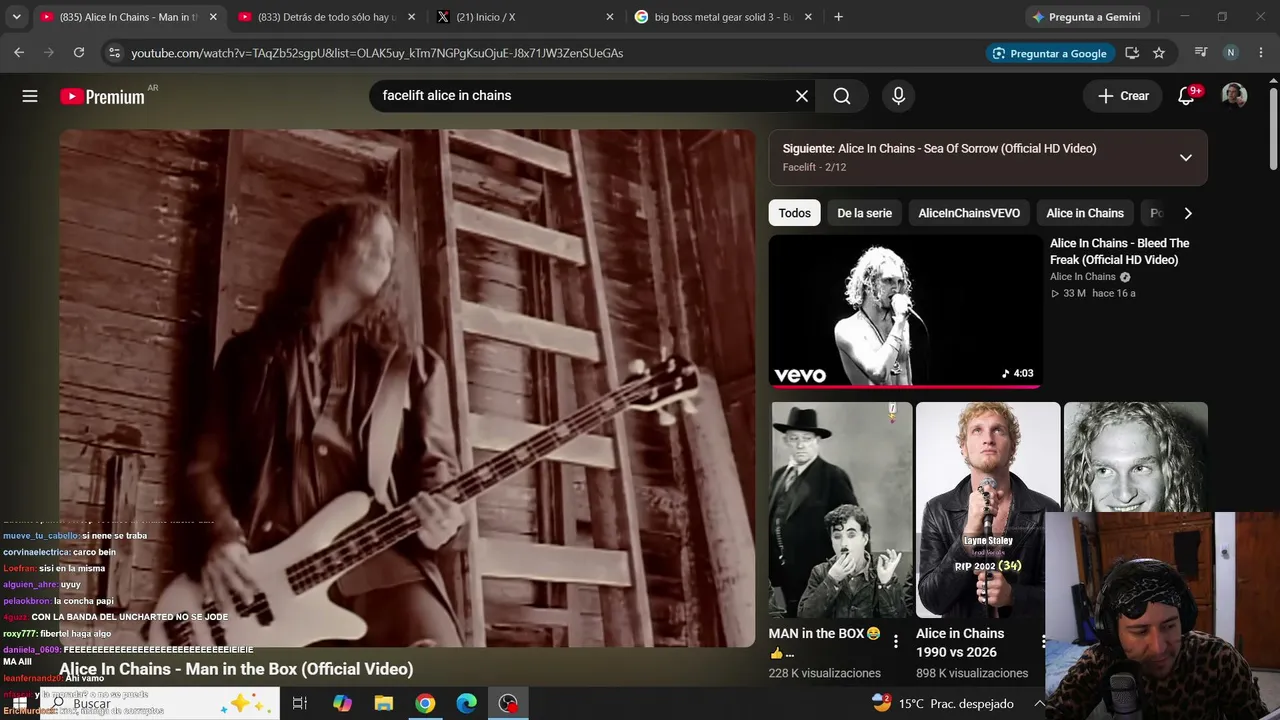This screenshot has width=1280, height=720.
Task: Open Microsoft Edge from the taskbar
Action: (x=467, y=704)
